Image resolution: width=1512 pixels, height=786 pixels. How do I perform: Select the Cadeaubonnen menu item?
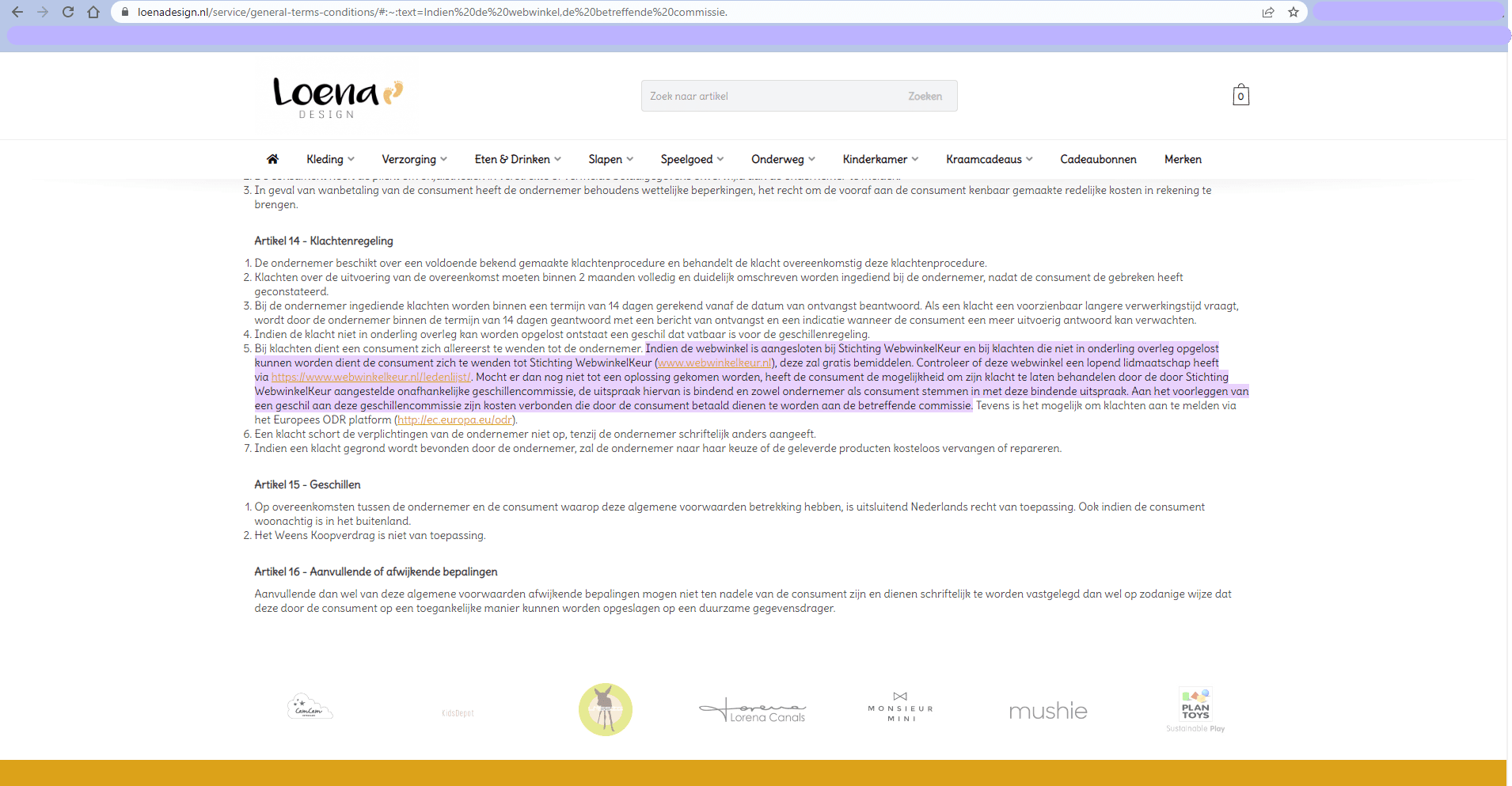[x=1098, y=159]
